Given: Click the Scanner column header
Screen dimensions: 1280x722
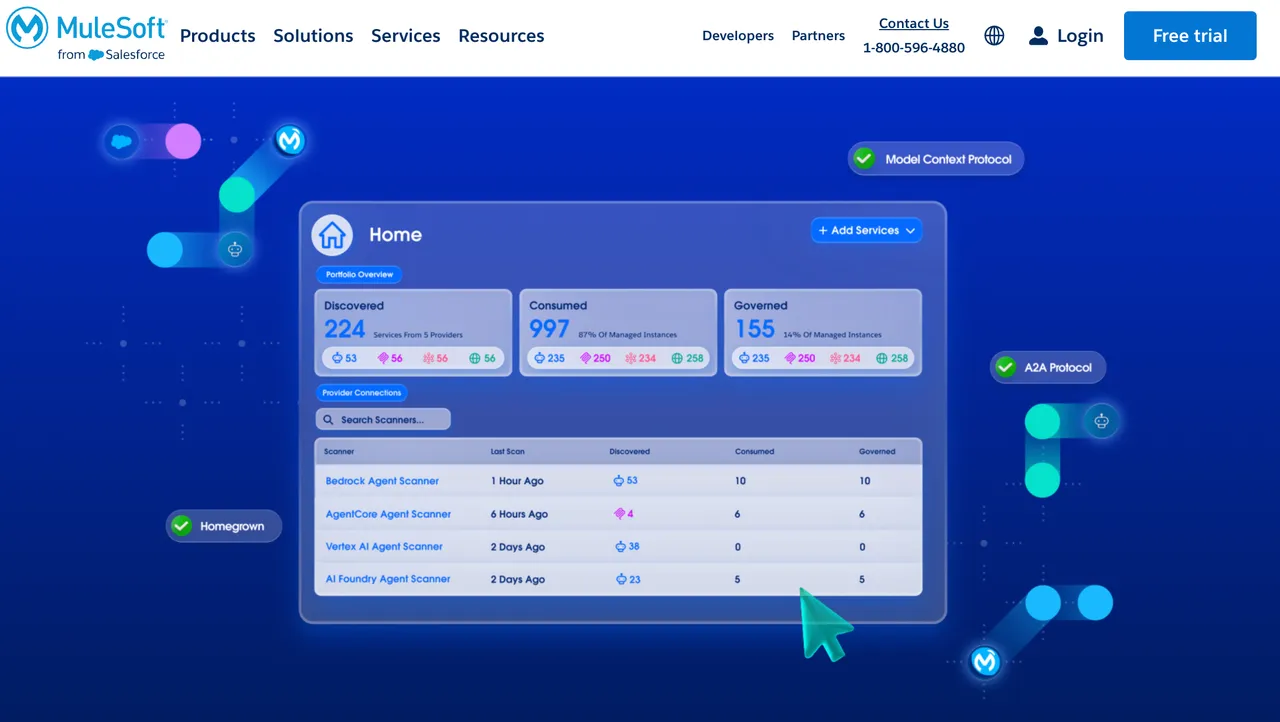Looking at the screenshot, I should pos(339,452).
